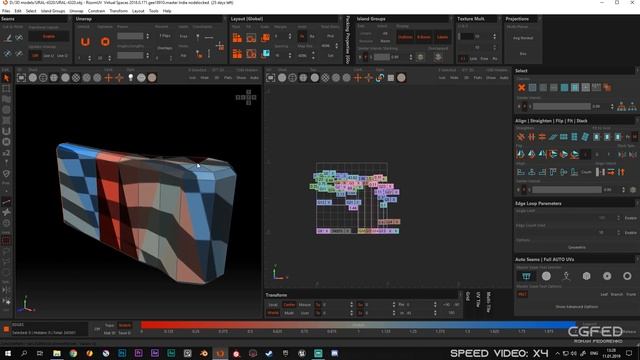This screenshot has height=360, width=640.
Task: Click the Unfold U icon in Unwrap panel
Action: click(85, 42)
